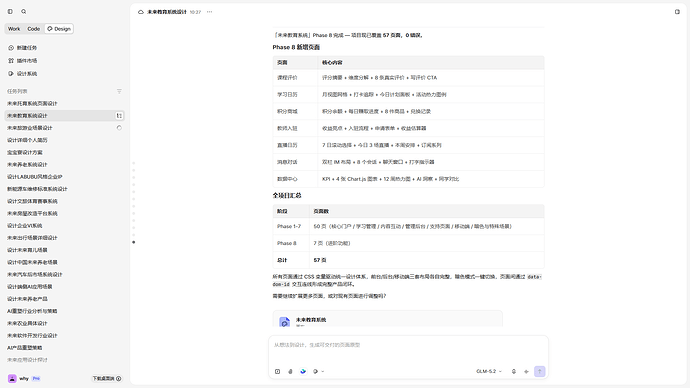The height and width of the screenshot is (388, 690).
Task: Open task AI产品重塑策略
Action: pos(64,348)
